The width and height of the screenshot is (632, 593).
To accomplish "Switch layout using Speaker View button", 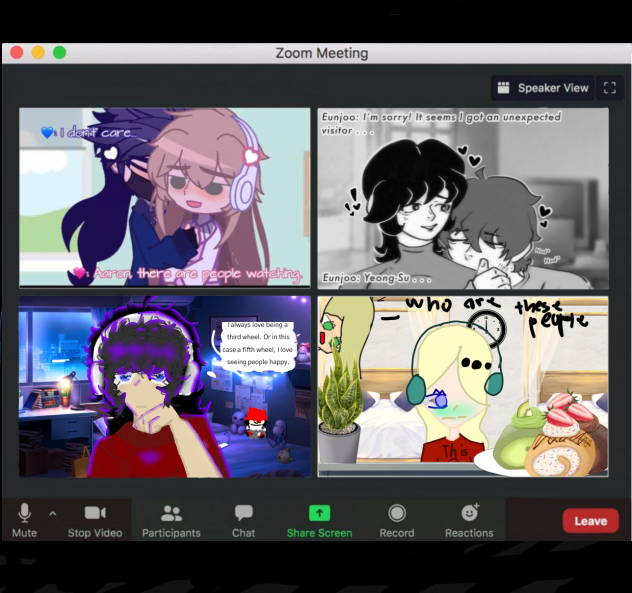I will click(x=543, y=88).
